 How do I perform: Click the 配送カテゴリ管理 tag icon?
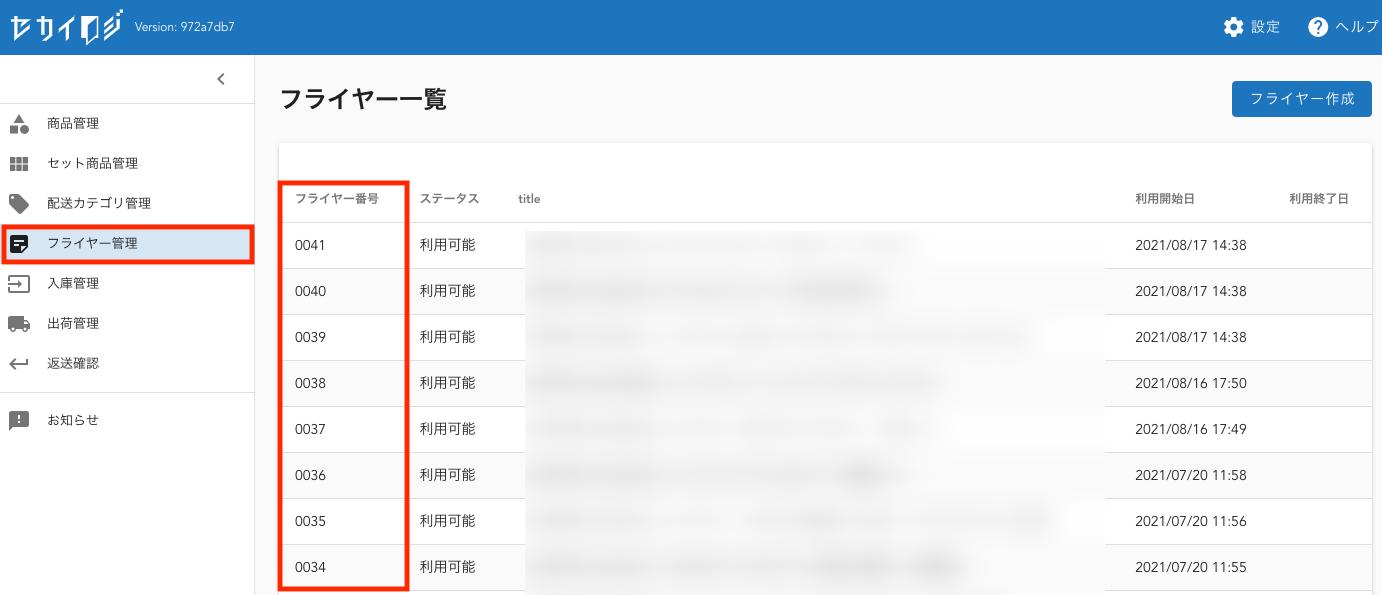click(19, 204)
